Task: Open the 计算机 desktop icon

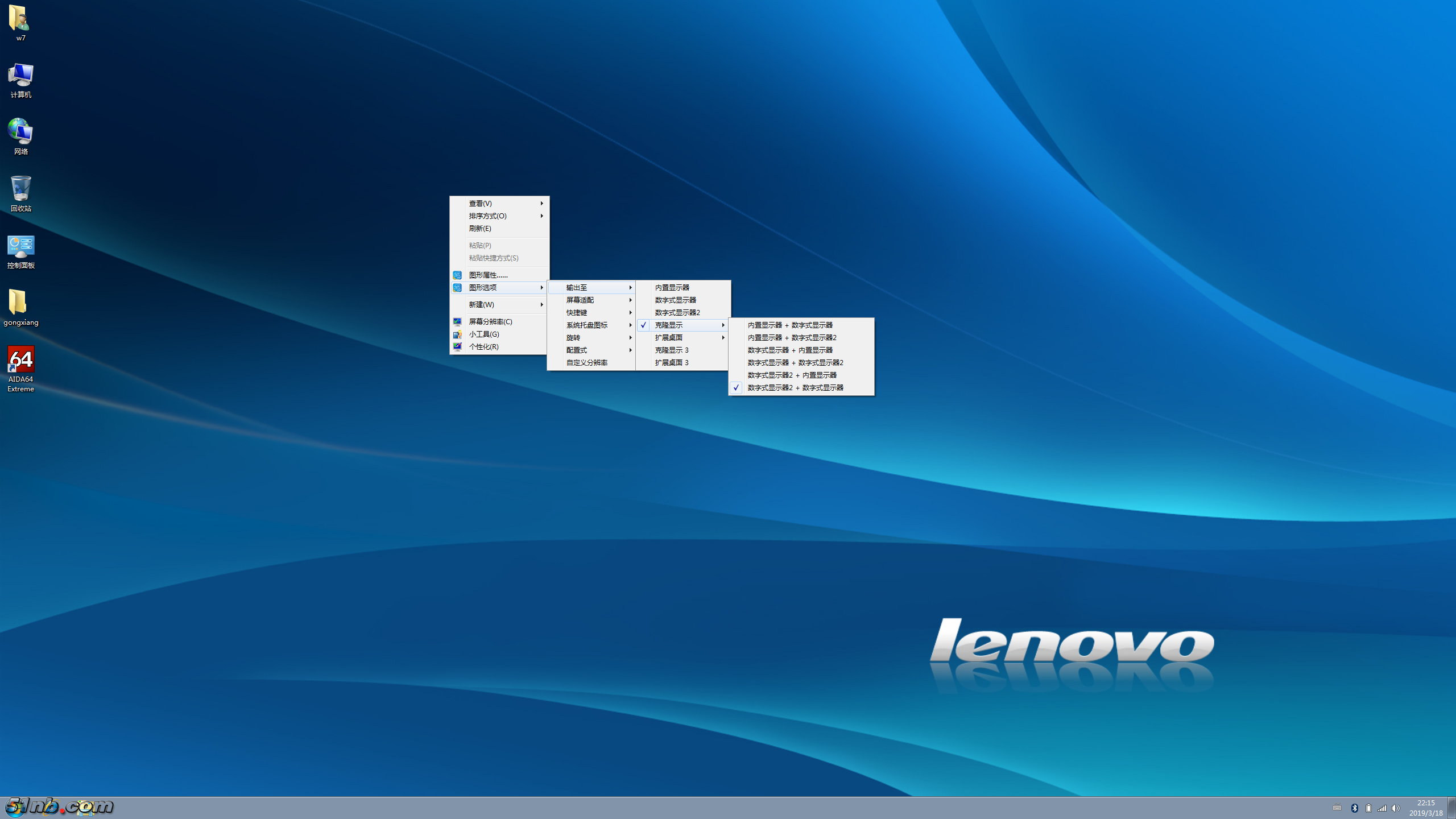Action: (20, 76)
